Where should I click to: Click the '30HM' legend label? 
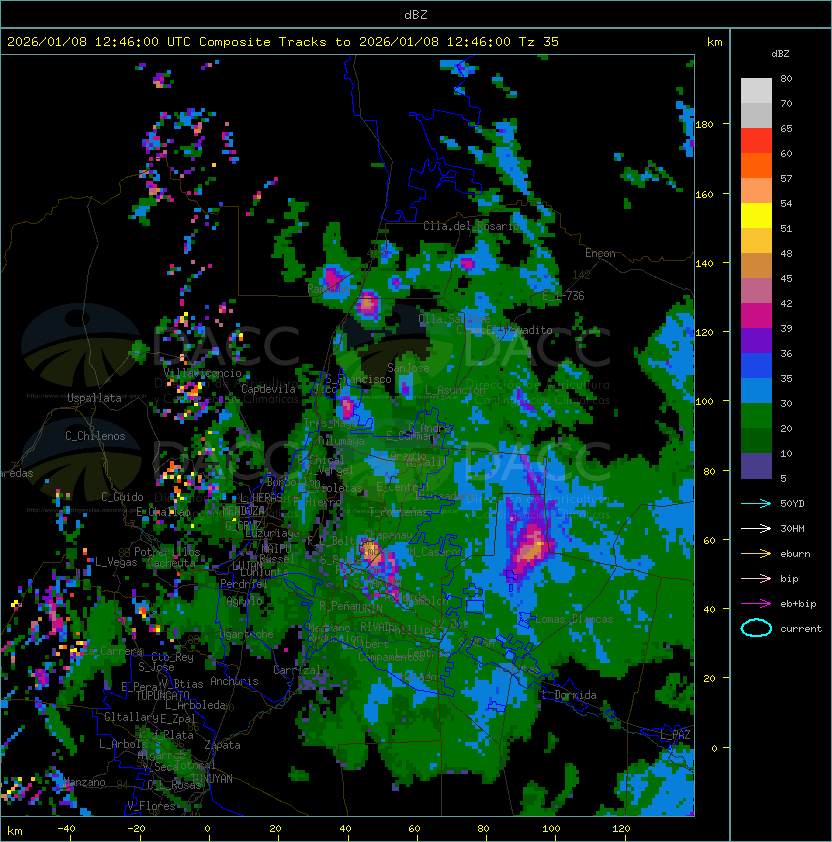pyautogui.click(x=792, y=528)
